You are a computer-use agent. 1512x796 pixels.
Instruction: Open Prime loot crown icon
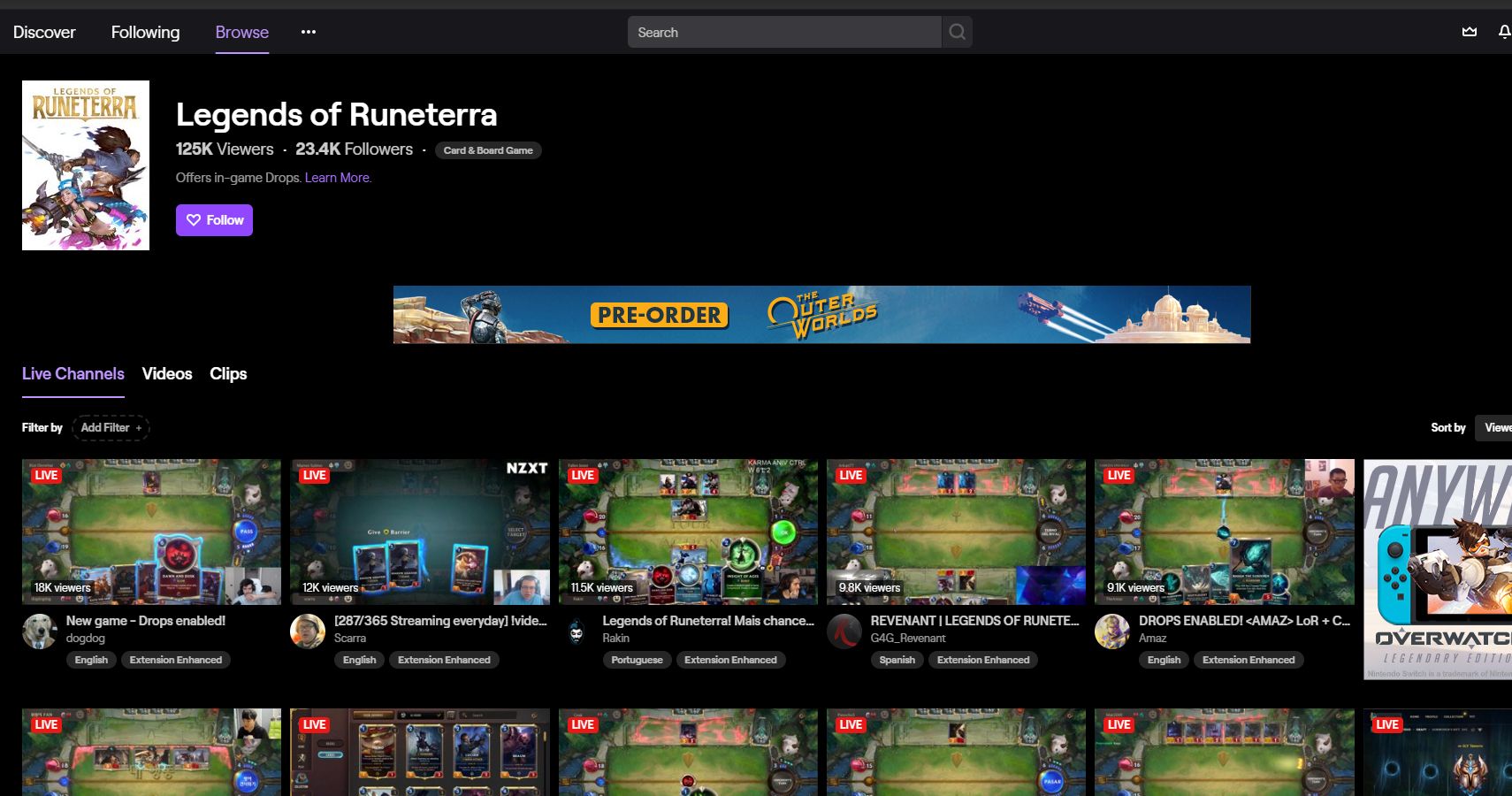click(1470, 32)
